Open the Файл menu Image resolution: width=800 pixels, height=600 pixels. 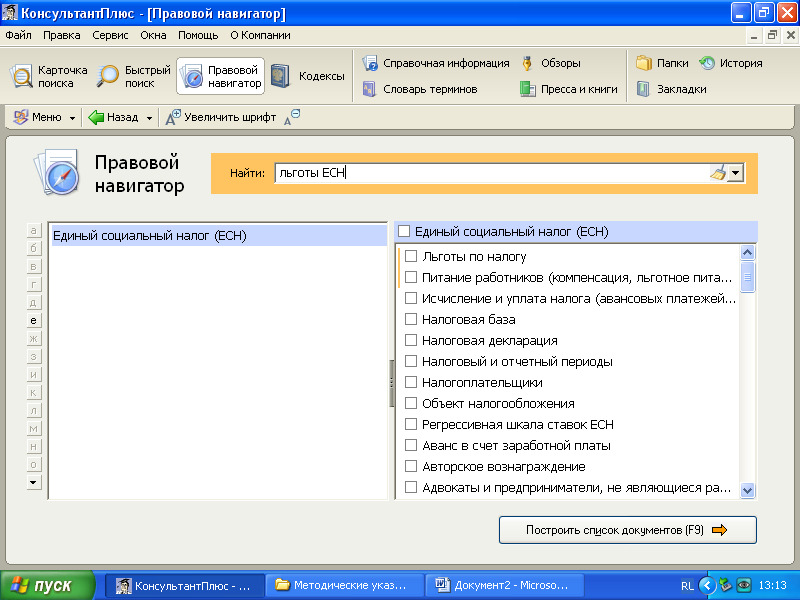point(18,35)
